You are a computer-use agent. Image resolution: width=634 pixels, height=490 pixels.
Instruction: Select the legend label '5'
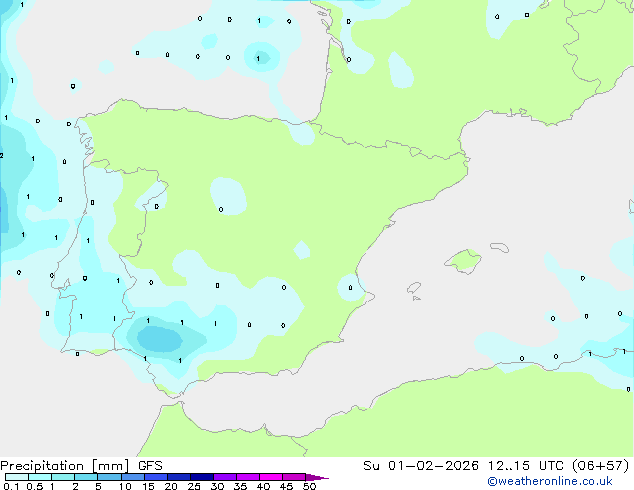tap(98, 486)
